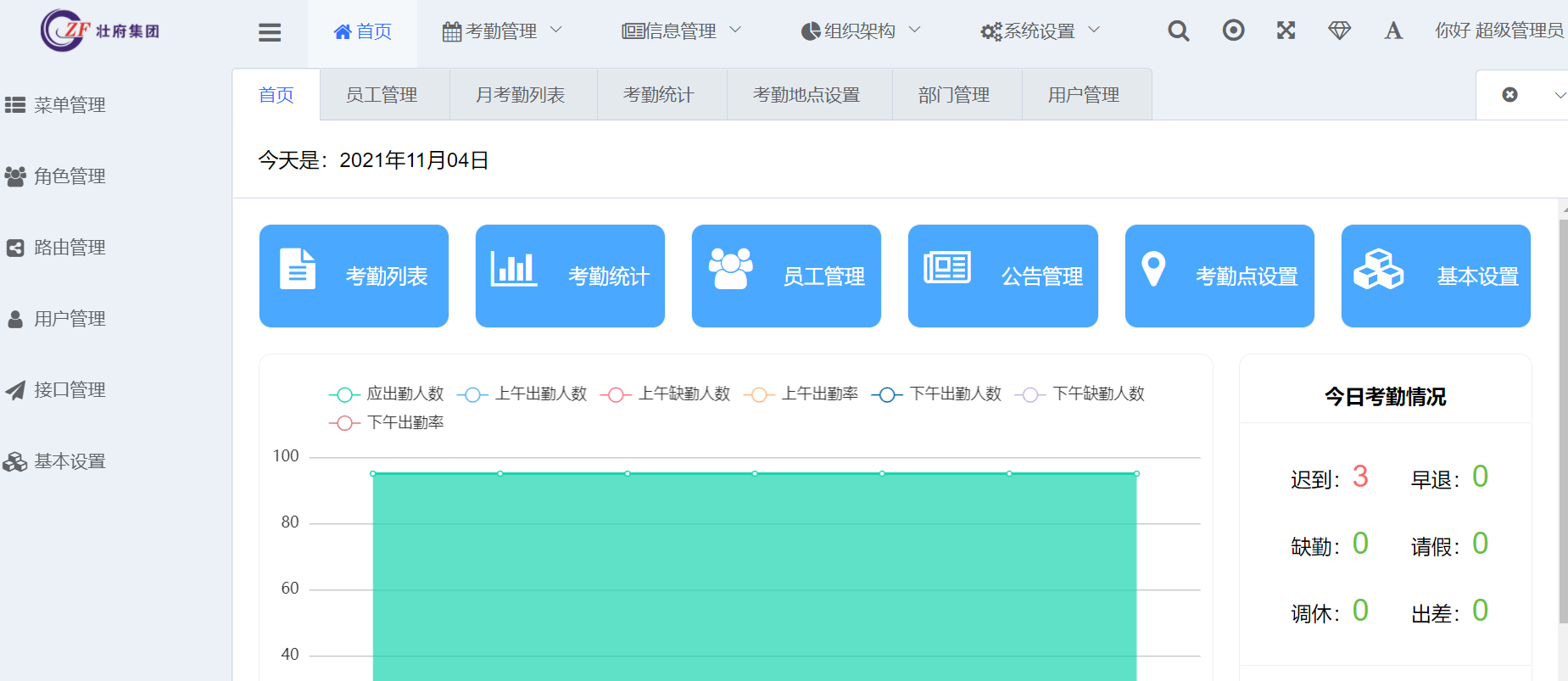
Task: Expand the 考勤管理 dropdown menu
Action: click(502, 31)
